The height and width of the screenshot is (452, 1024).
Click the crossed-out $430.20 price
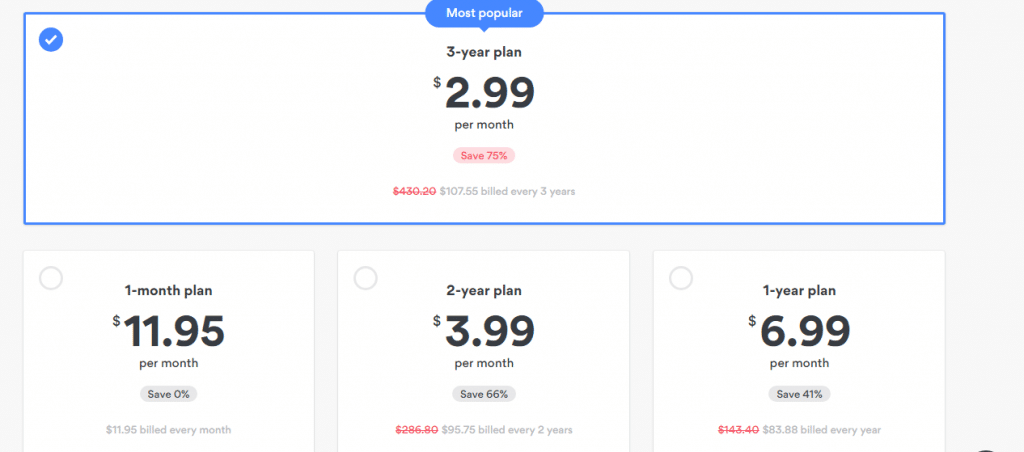414,191
